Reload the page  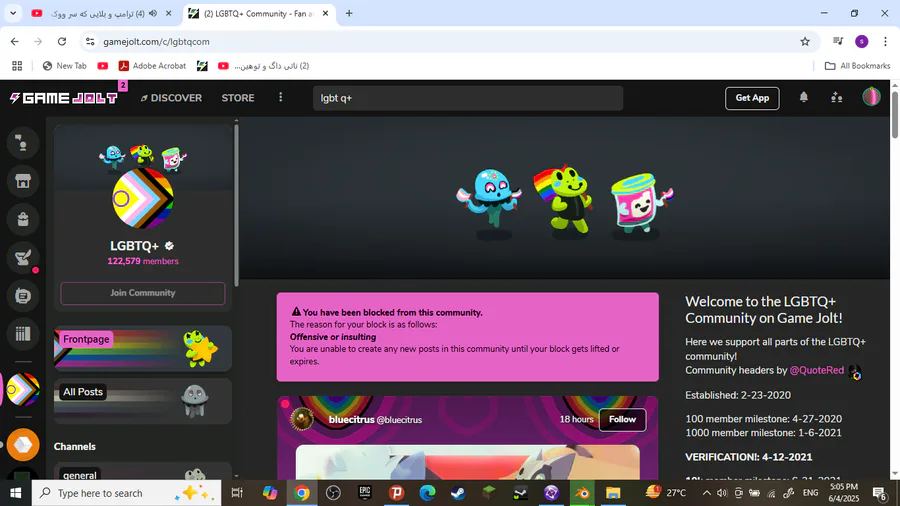[x=62, y=41]
